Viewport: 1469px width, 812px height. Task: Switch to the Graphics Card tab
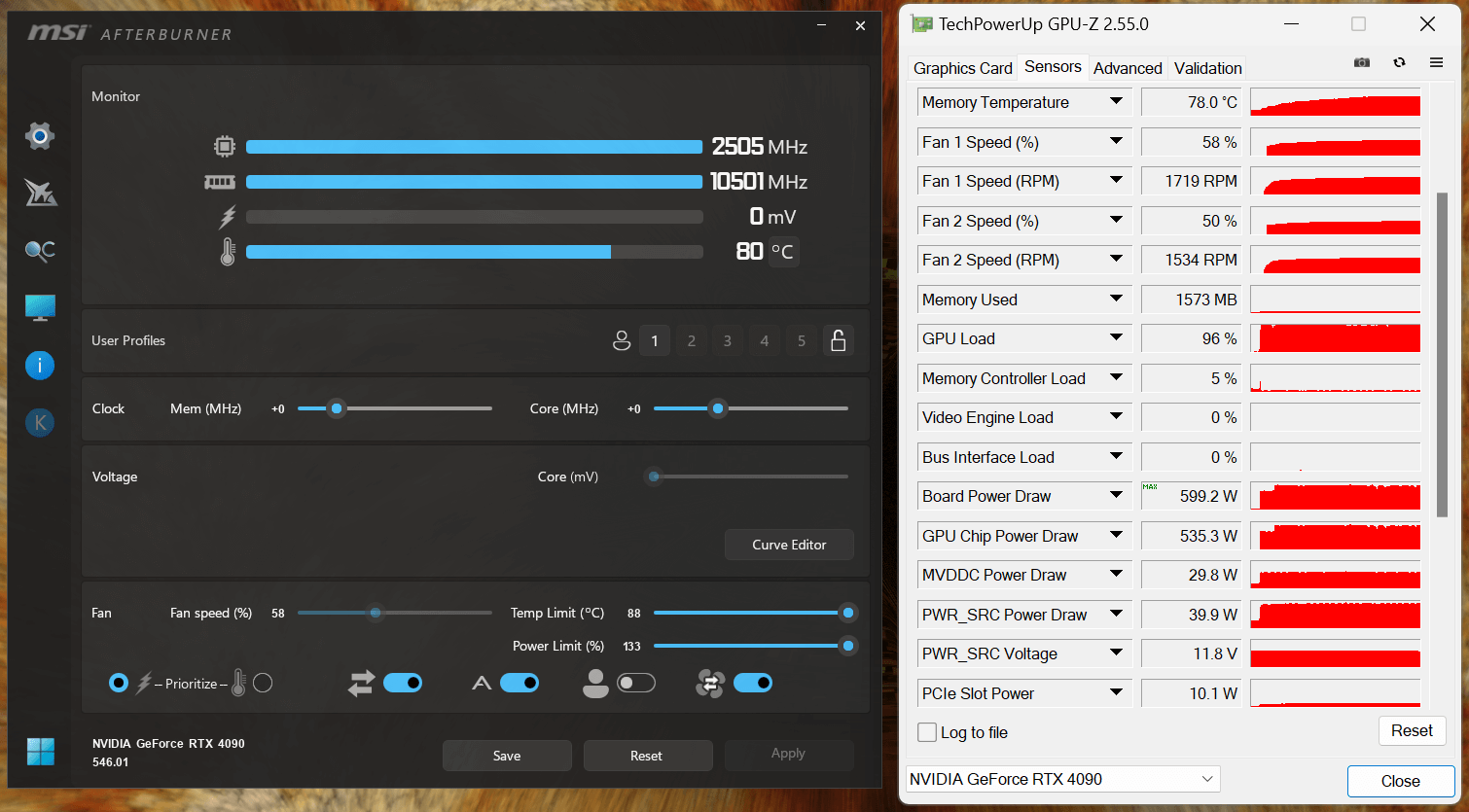(x=962, y=68)
